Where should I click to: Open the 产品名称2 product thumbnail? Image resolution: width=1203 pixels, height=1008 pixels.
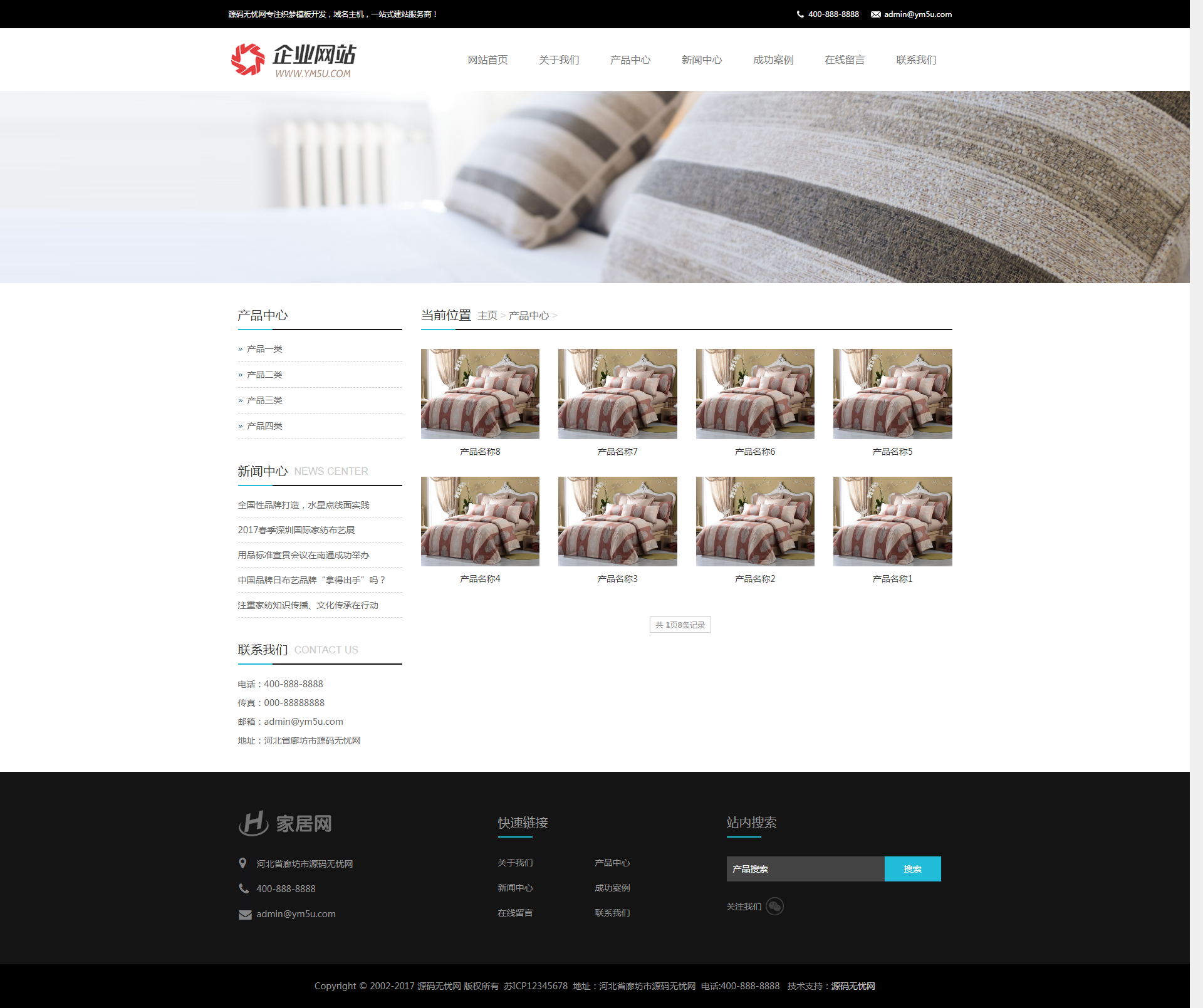coord(755,521)
